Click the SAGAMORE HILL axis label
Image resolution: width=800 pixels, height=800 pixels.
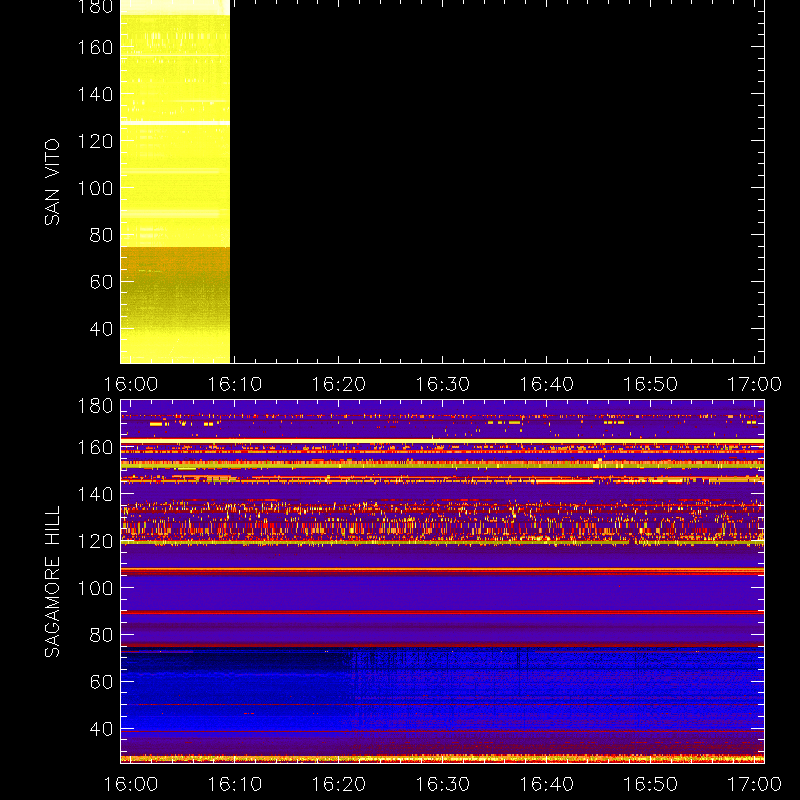click(x=52, y=582)
